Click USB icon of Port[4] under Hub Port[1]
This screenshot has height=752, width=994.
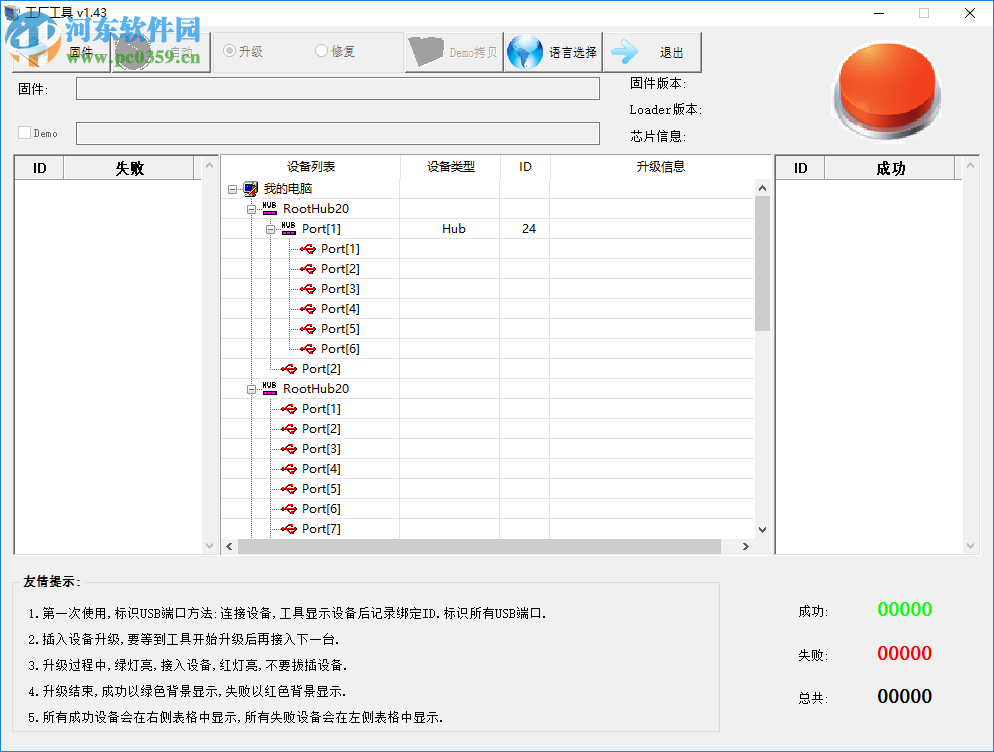(308, 309)
